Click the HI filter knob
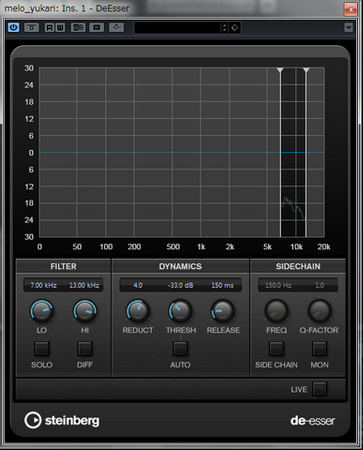Viewport: 363px width, 450px height. tap(85, 310)
